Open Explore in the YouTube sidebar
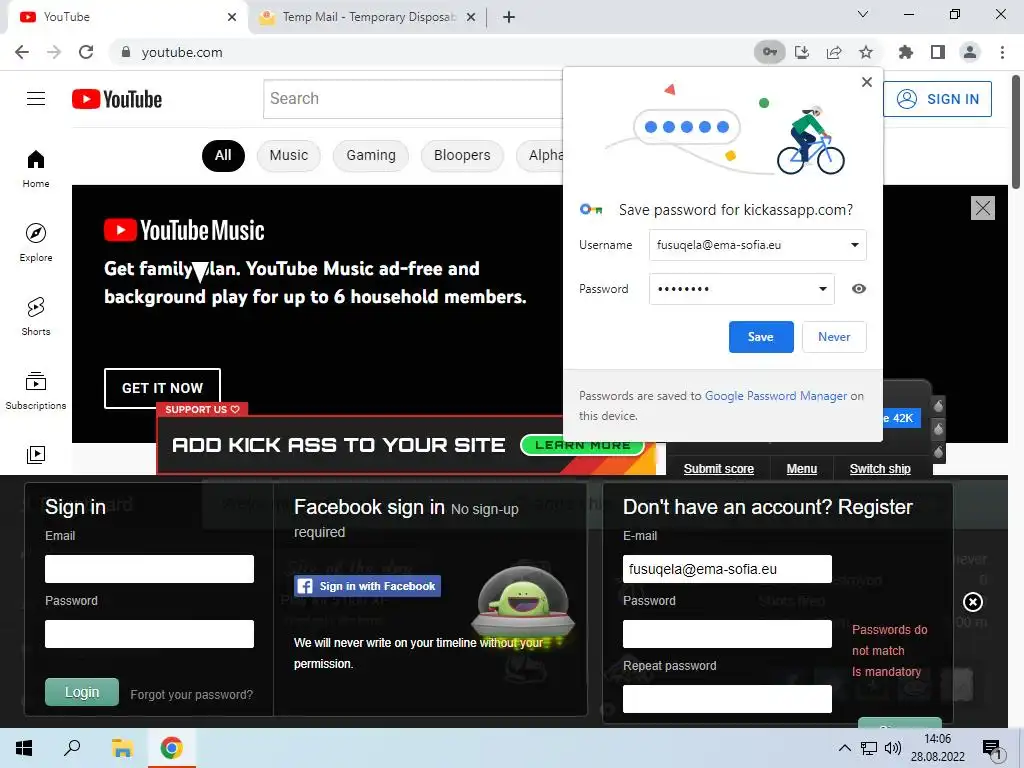 (36, 242)
